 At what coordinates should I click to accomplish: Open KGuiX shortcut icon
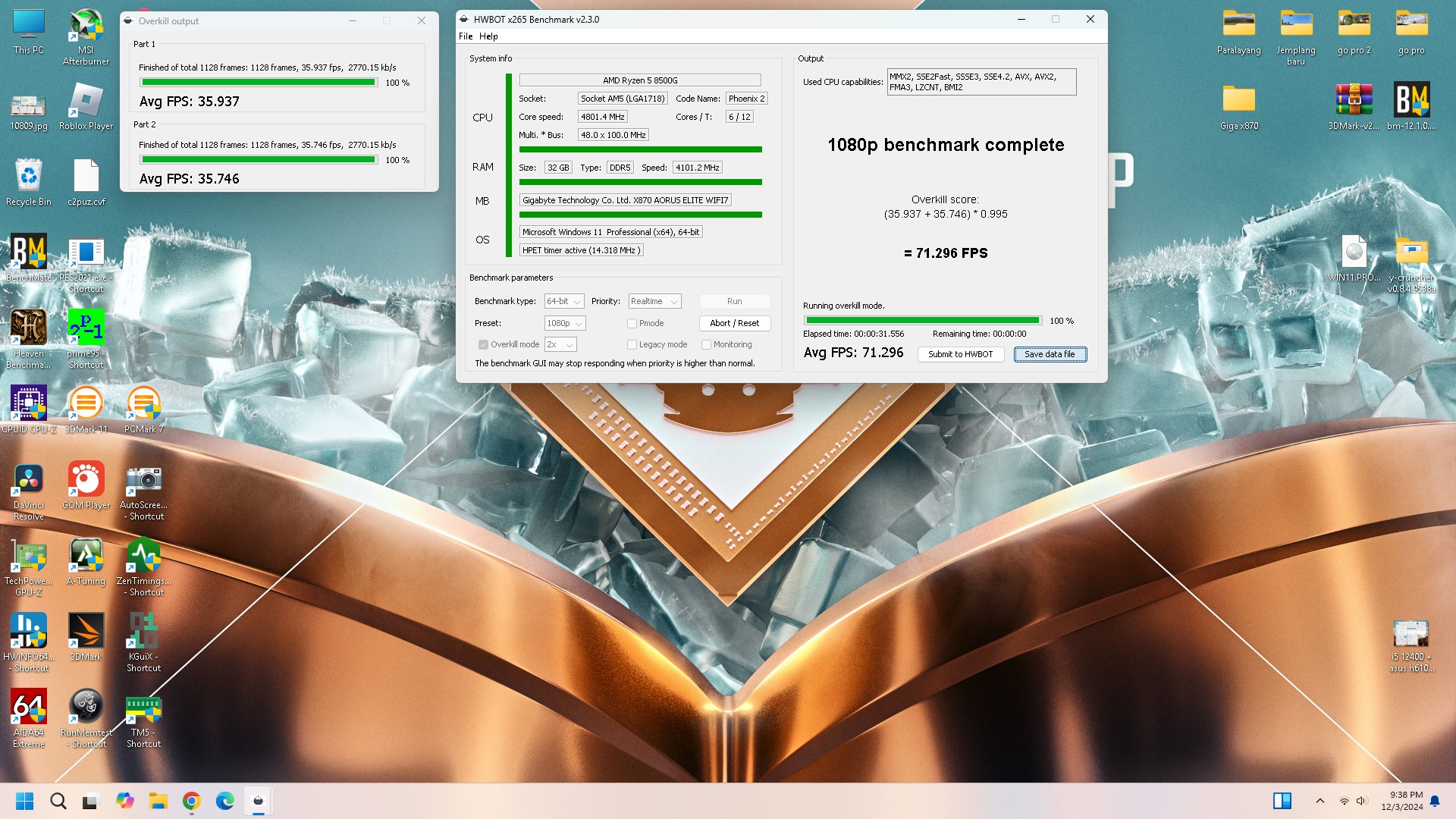(x=143, y=643)
